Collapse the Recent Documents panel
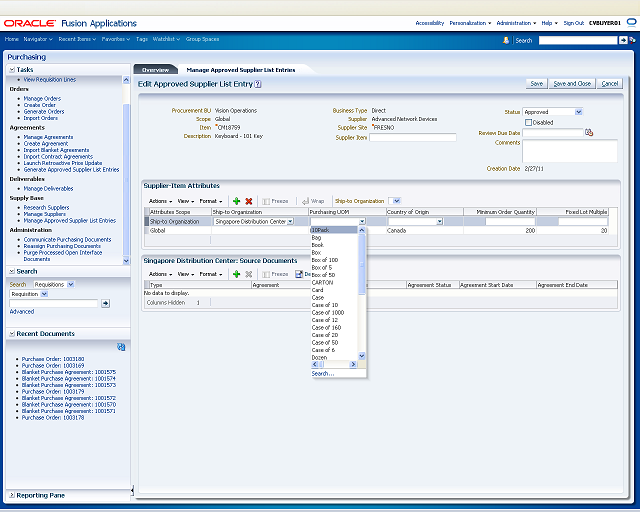 12,334
